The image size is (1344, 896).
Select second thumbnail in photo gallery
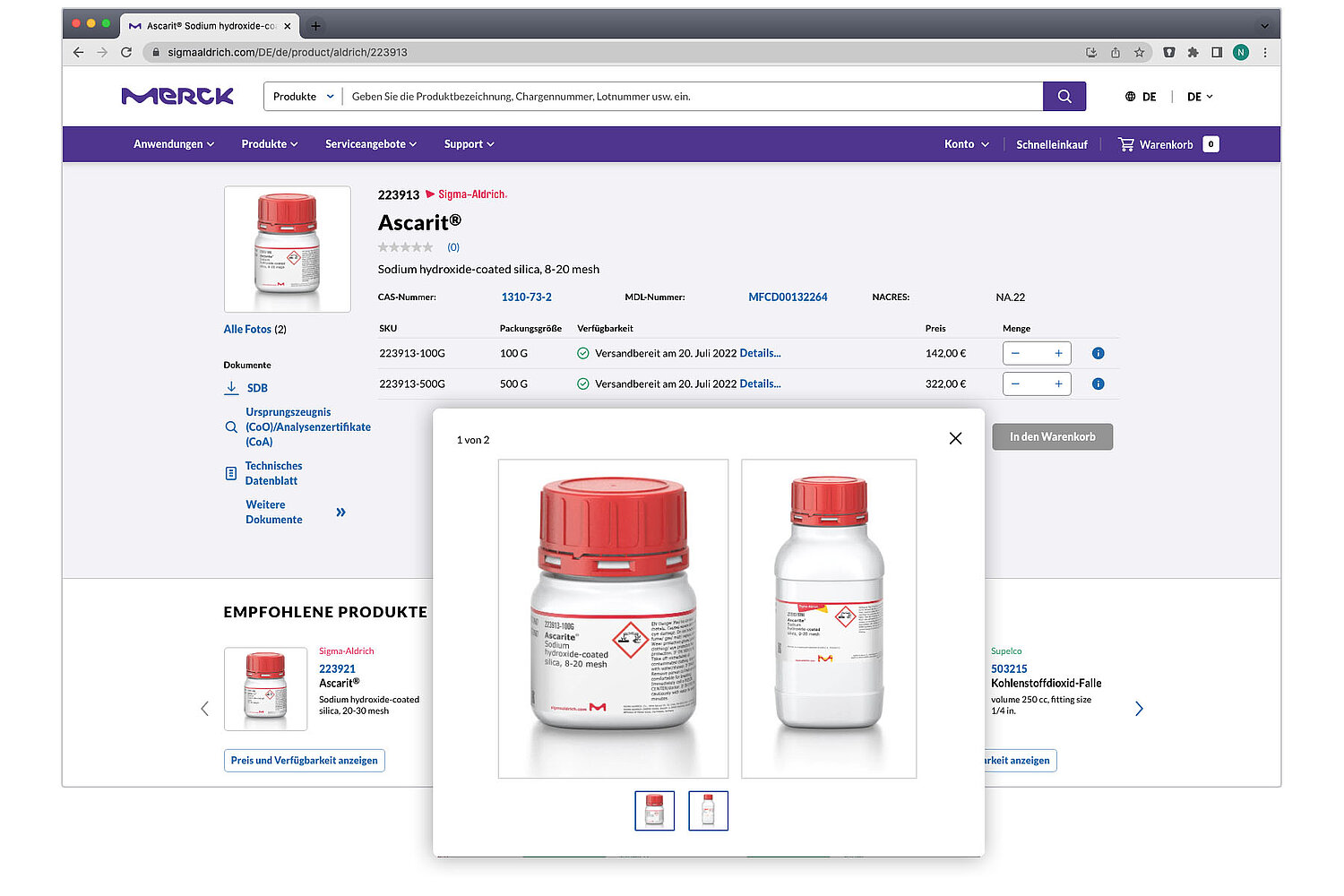[708, 811]
